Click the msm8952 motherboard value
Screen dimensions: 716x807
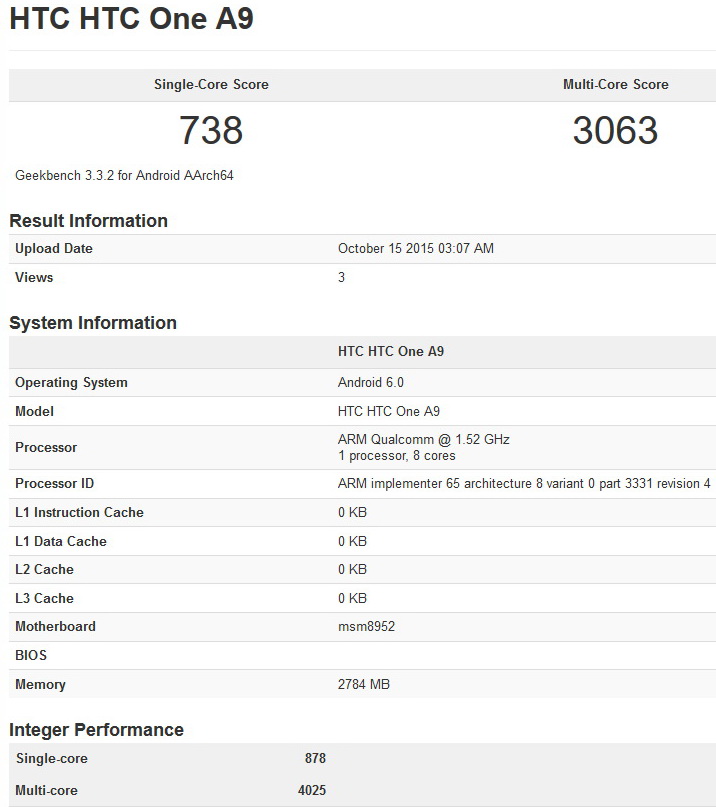(x=366, y=626)
